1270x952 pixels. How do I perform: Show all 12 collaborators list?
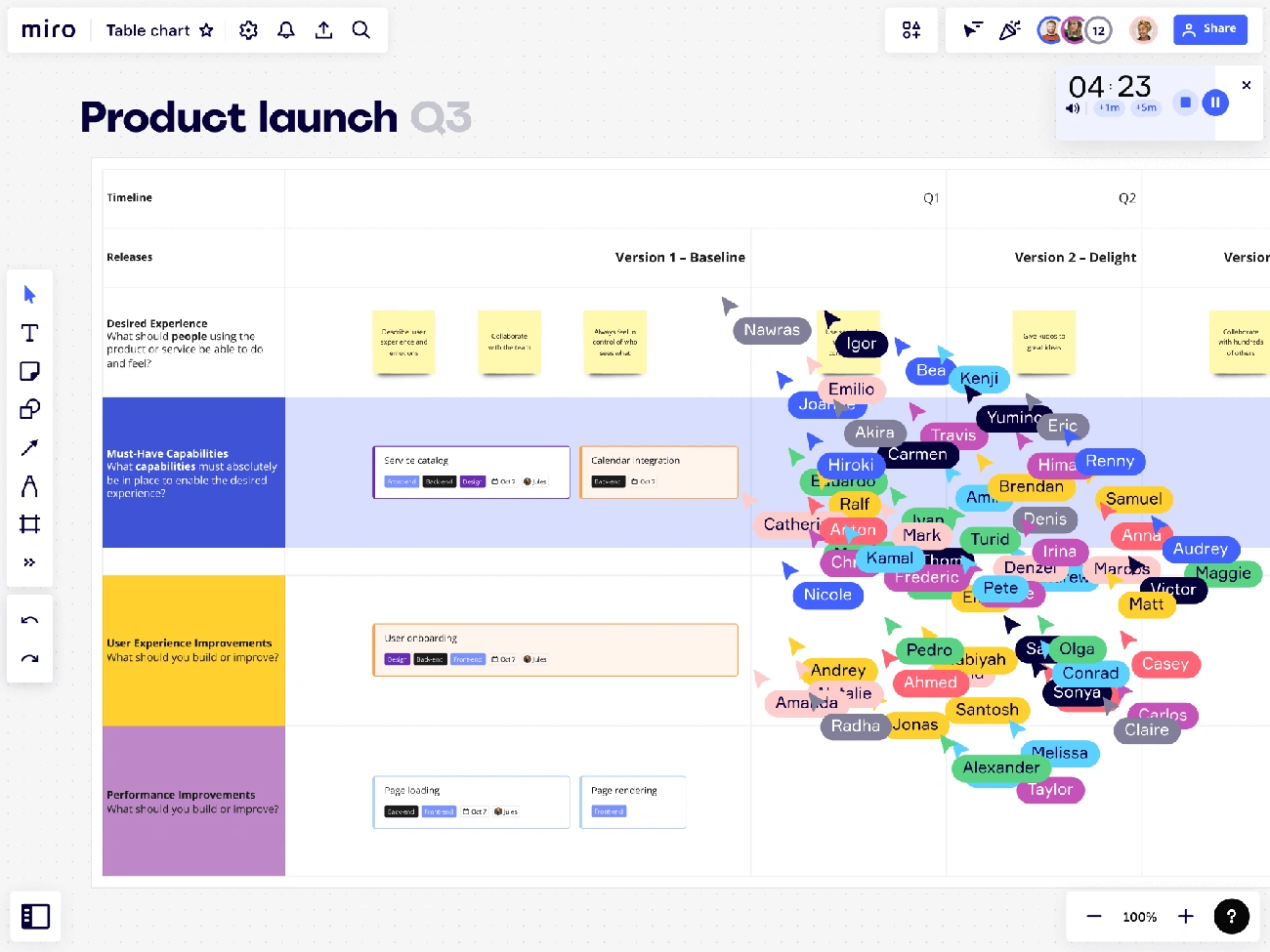(1098, 30)
